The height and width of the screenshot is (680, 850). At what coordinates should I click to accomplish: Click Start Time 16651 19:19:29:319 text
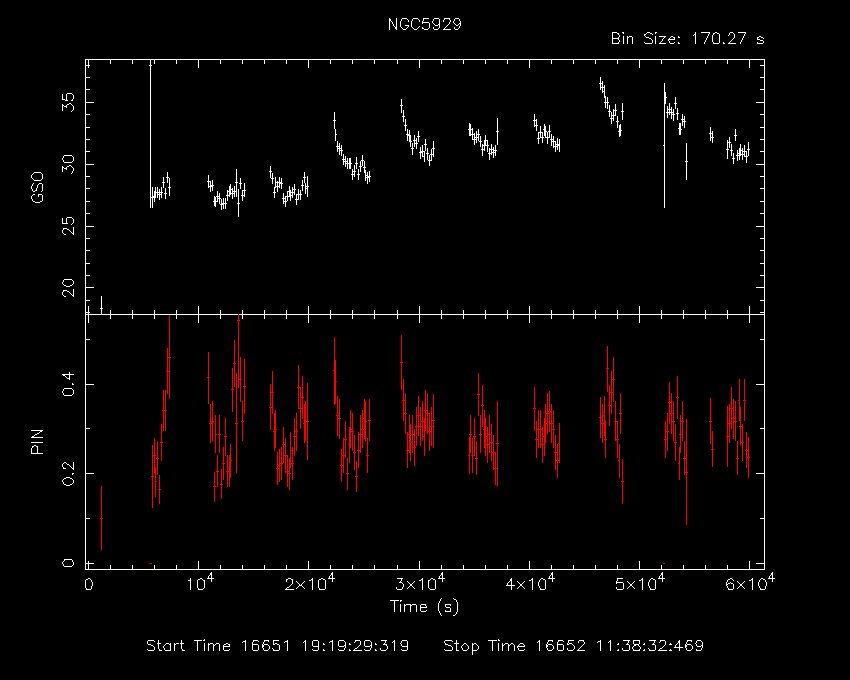pyautogui.click(x=278, y=646)
